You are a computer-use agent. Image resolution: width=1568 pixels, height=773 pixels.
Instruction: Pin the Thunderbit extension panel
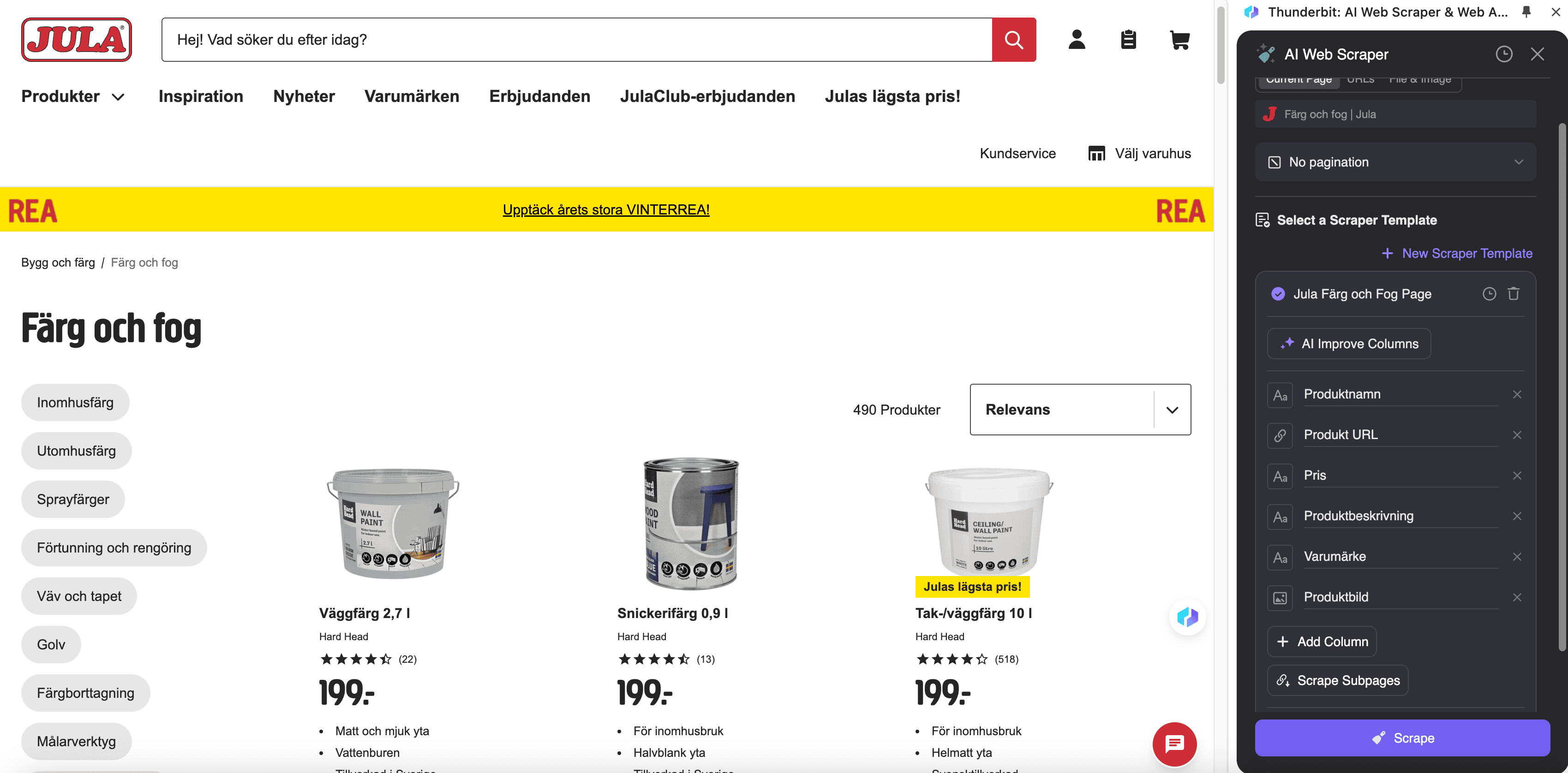click(x=1526, y=12)
